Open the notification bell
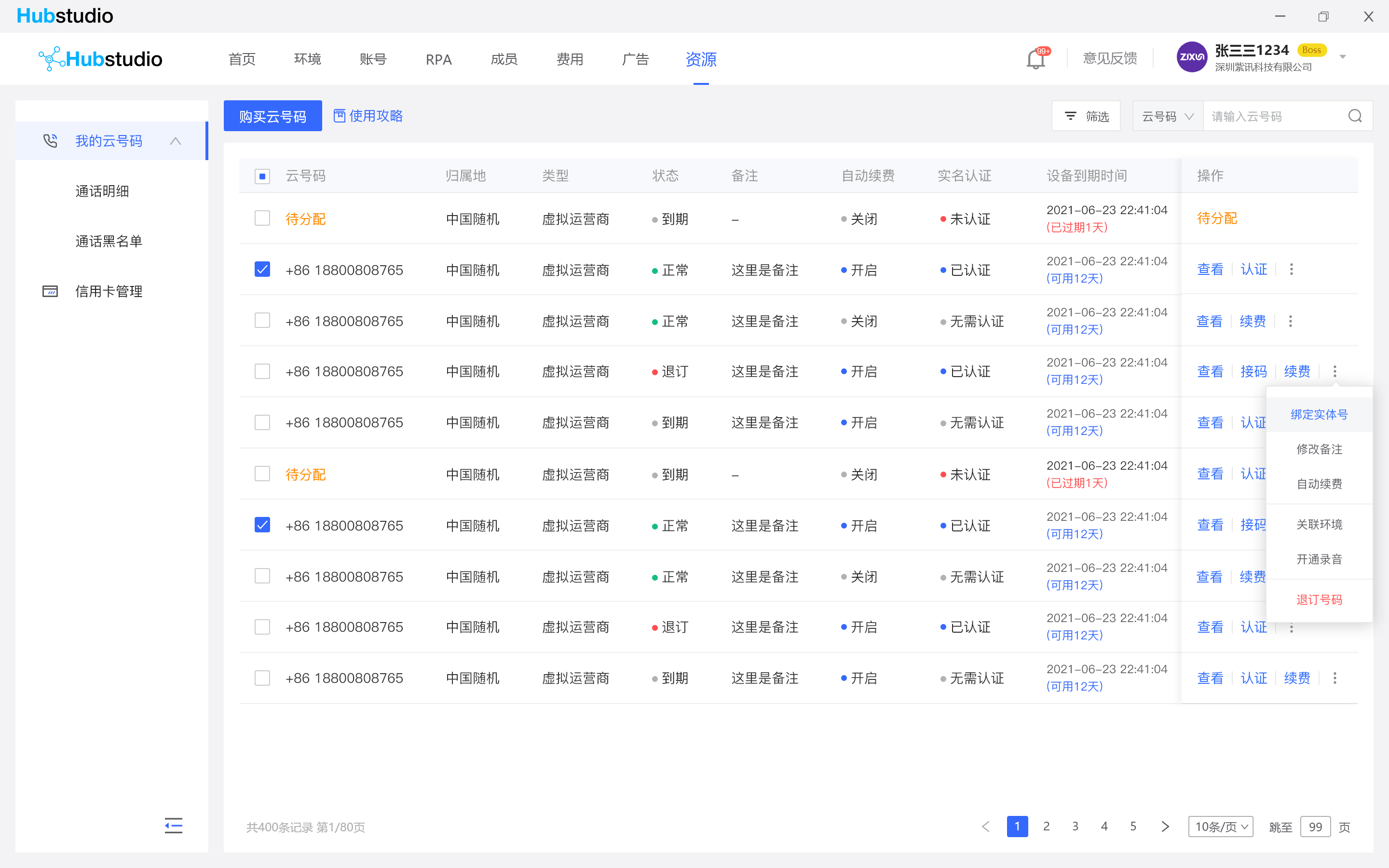This screenshot has width=1389, height=868. (x=1035, y=59)
